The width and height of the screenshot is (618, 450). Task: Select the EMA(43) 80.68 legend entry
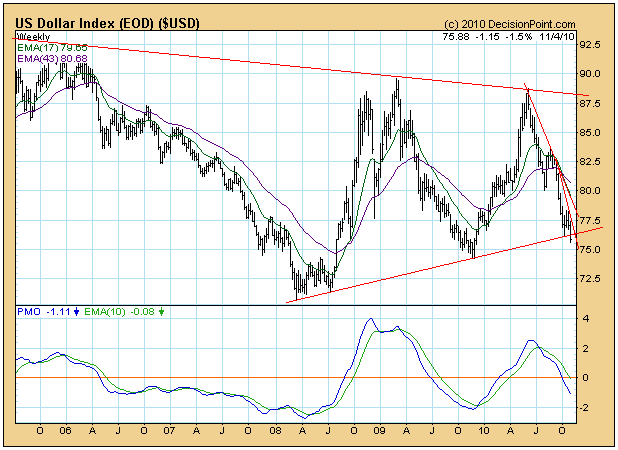[x=54, y=58]
